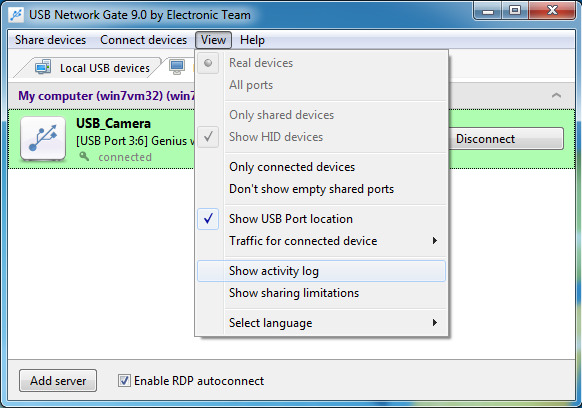
Task: Click the USB Network Gate title bar icon
Action: click(x=16, y=15)
